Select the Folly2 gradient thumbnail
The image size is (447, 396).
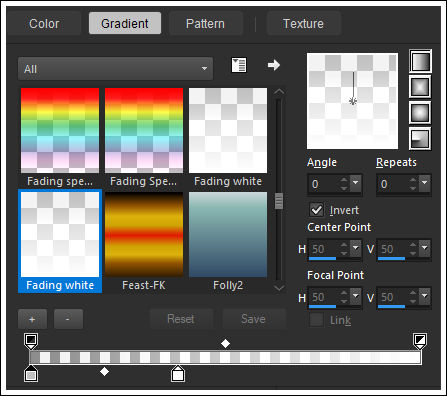(228, 234)
